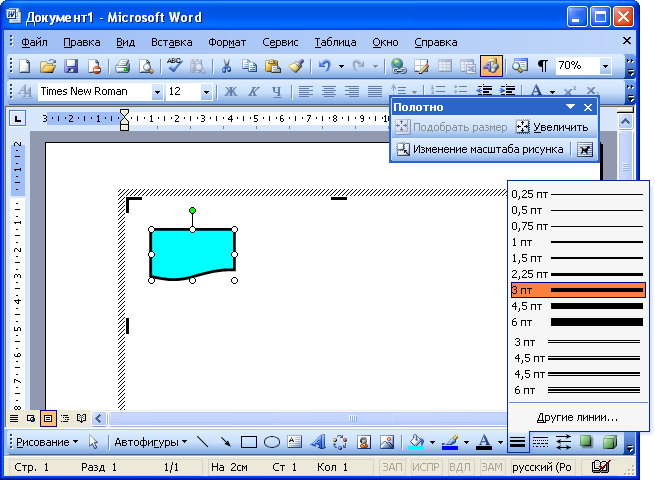Image resolution: width=655 pixels, height=480 pixels.
Task: Open the Файл menu
Action: tap(34, 42)
